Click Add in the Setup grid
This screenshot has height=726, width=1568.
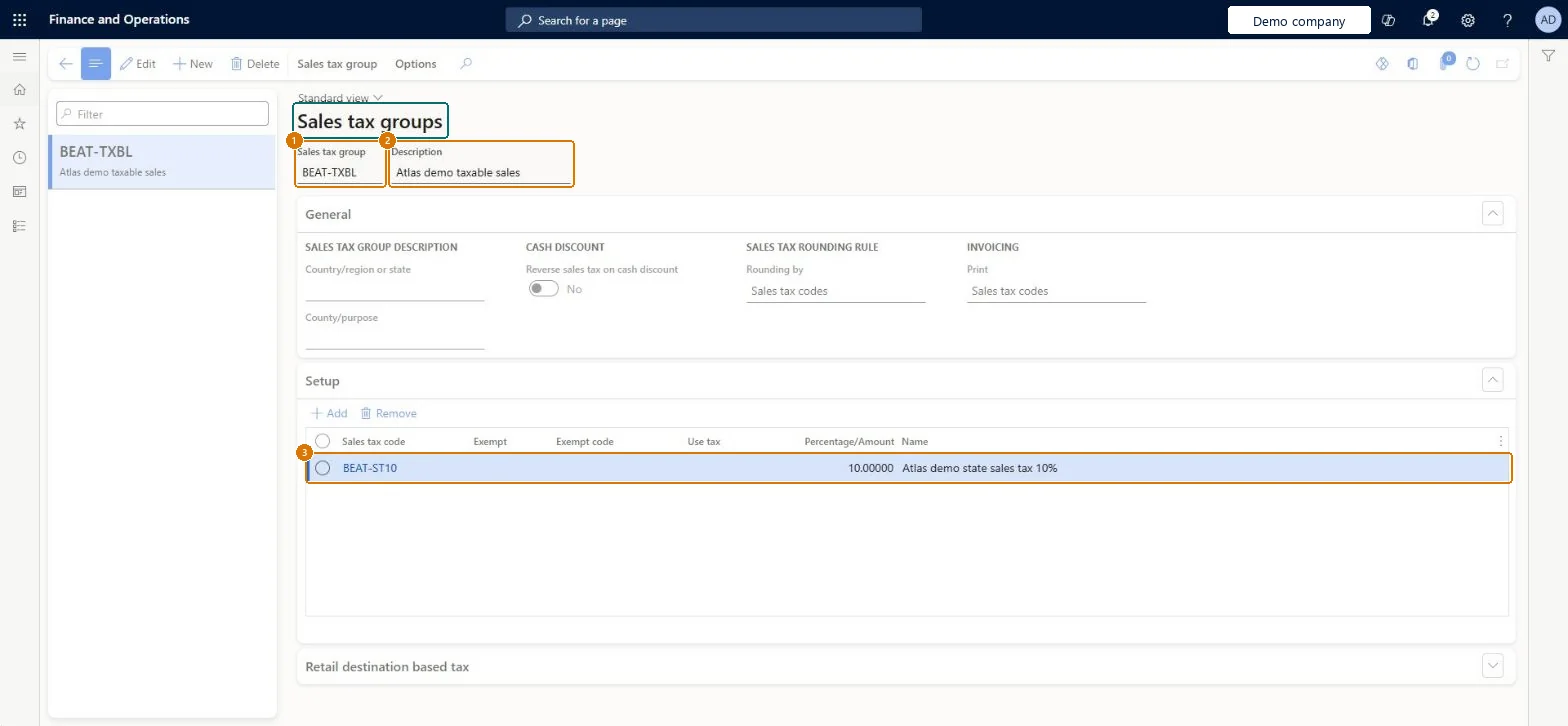tap(329, 413)
